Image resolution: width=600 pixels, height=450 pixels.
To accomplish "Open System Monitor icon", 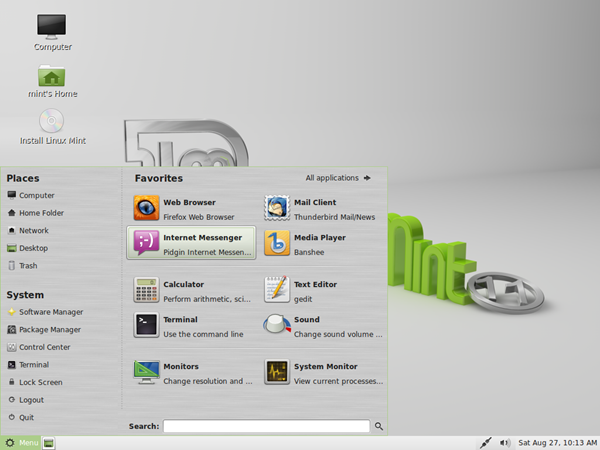I will coord(277,372).
